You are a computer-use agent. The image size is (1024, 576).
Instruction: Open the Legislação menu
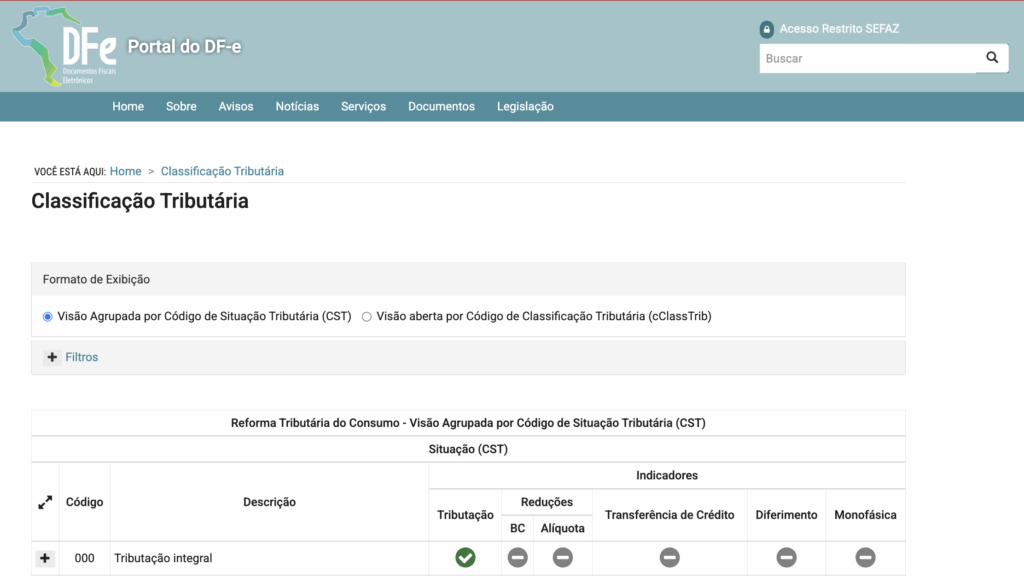(x=525, y=106)
